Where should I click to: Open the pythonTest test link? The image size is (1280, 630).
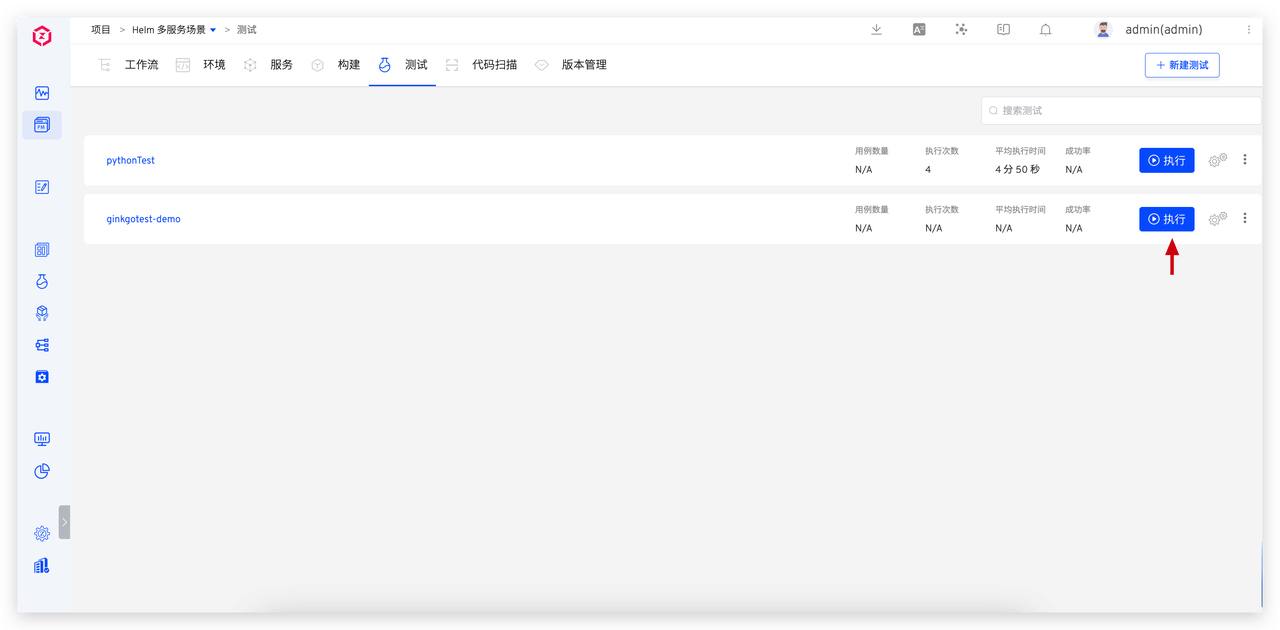[131, 160]
